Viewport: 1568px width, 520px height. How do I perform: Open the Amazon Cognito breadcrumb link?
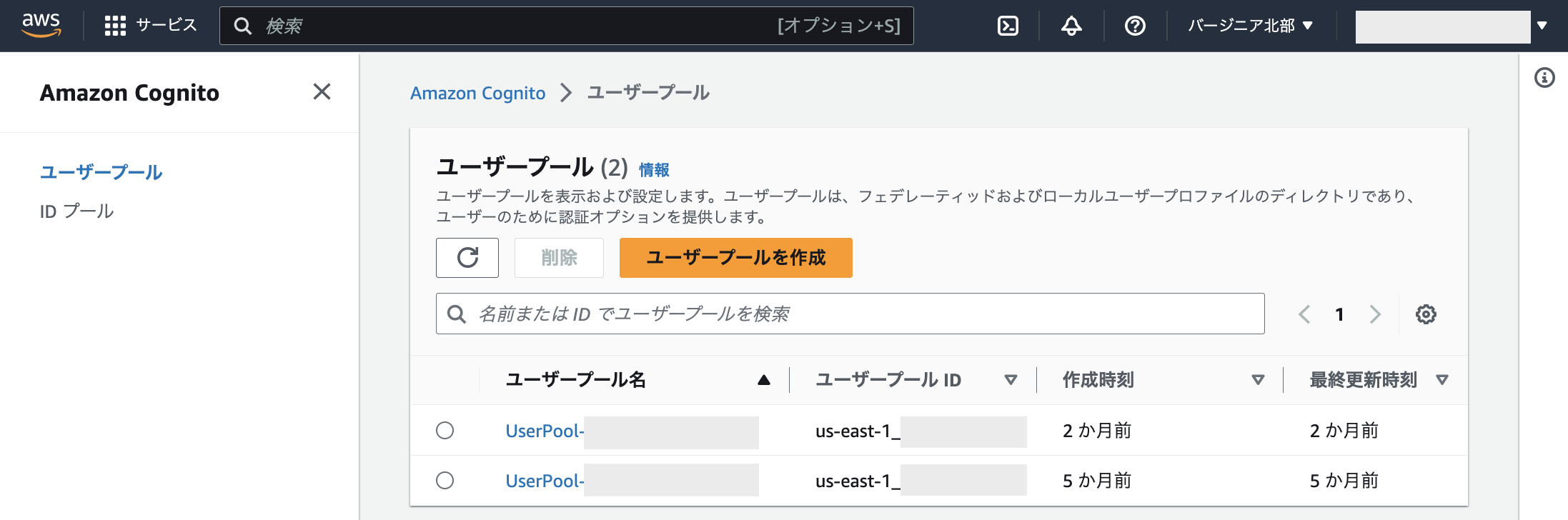click(477, 93)
